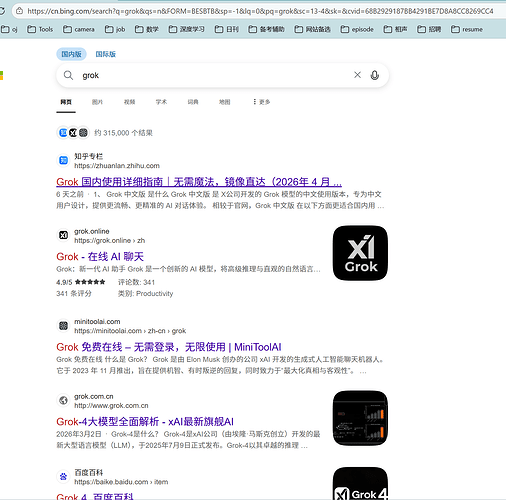506x500 pixels.
Task: Click the minitoolai.com zh-cn grok URL
Action: [x=130, y=331]
